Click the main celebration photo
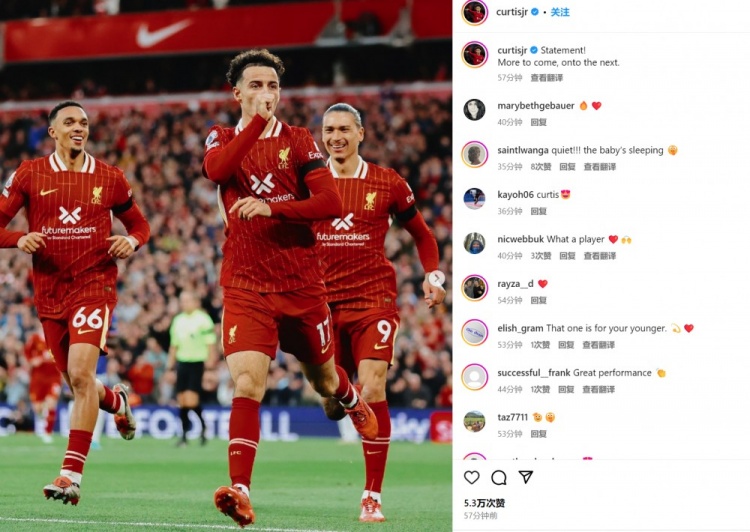The image size is (750, 532). pos(226,266)
